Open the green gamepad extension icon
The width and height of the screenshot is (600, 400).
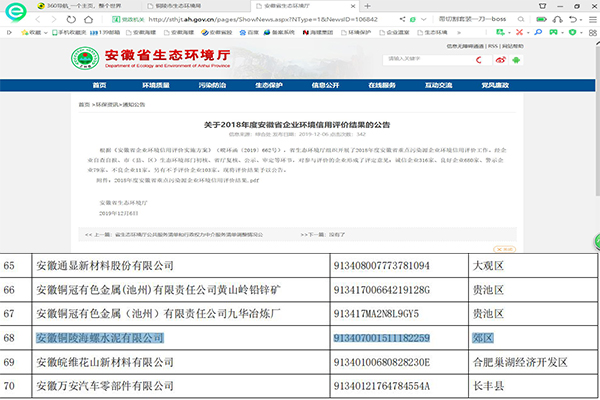click(x=553, y=32)
